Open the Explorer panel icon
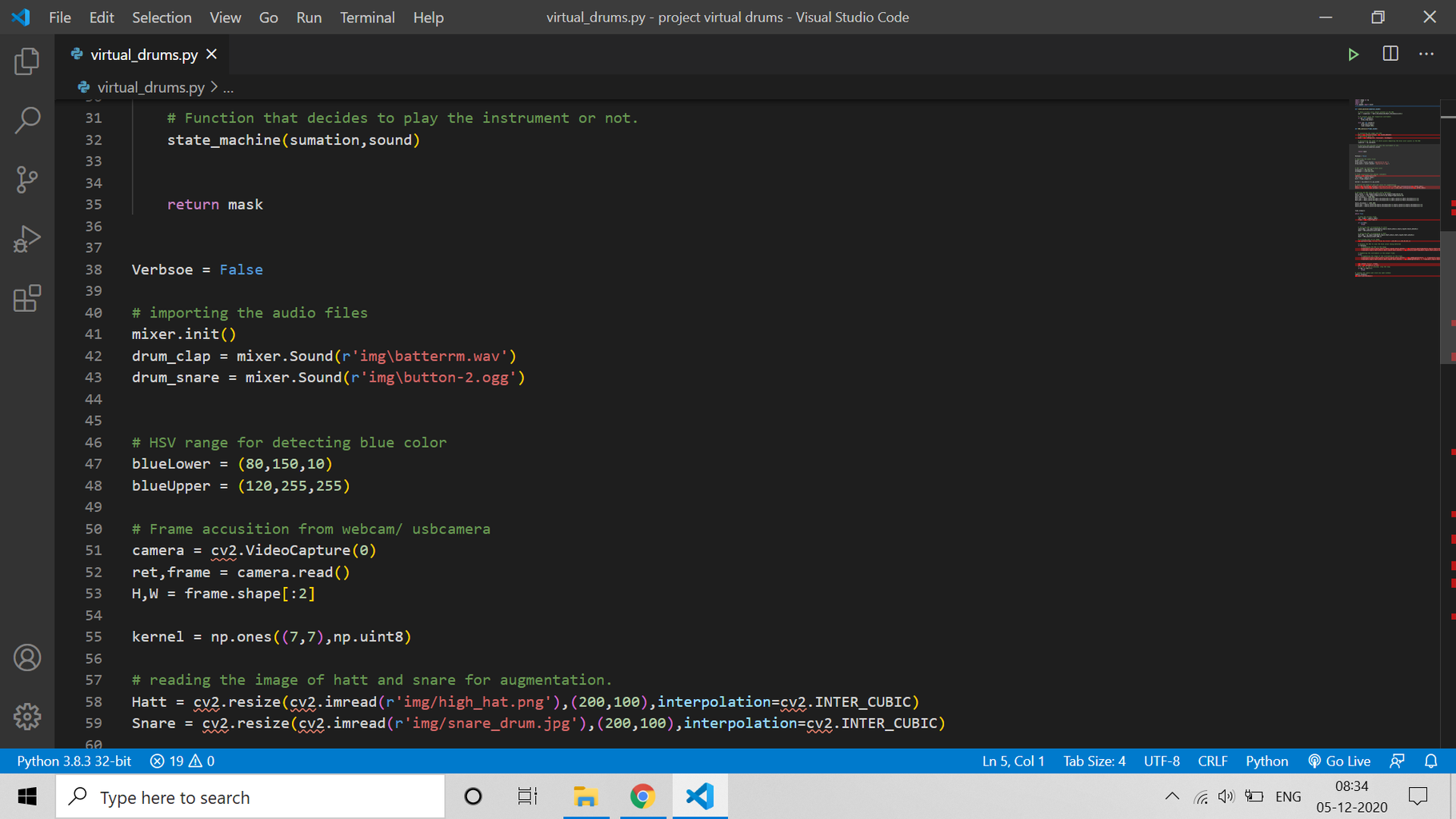The height and width of the screenshot is (819, 1456). (27, 62)
